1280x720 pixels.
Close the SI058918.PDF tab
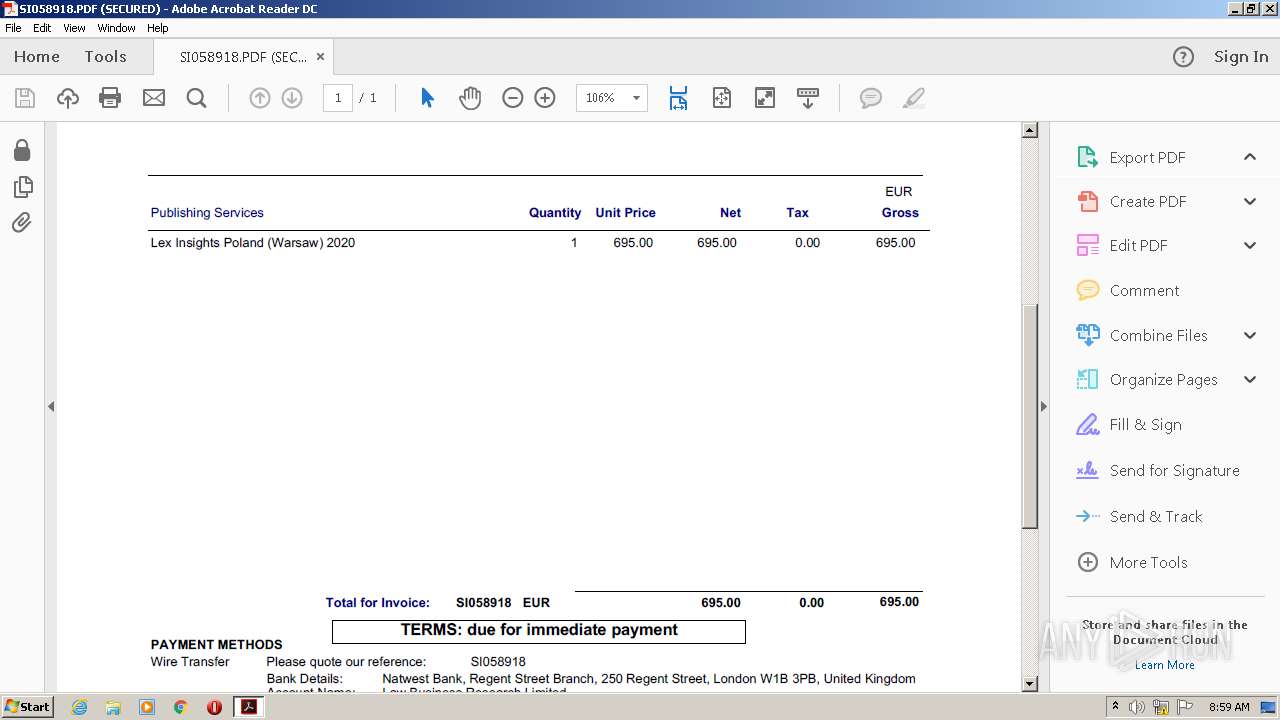point(320,57)
